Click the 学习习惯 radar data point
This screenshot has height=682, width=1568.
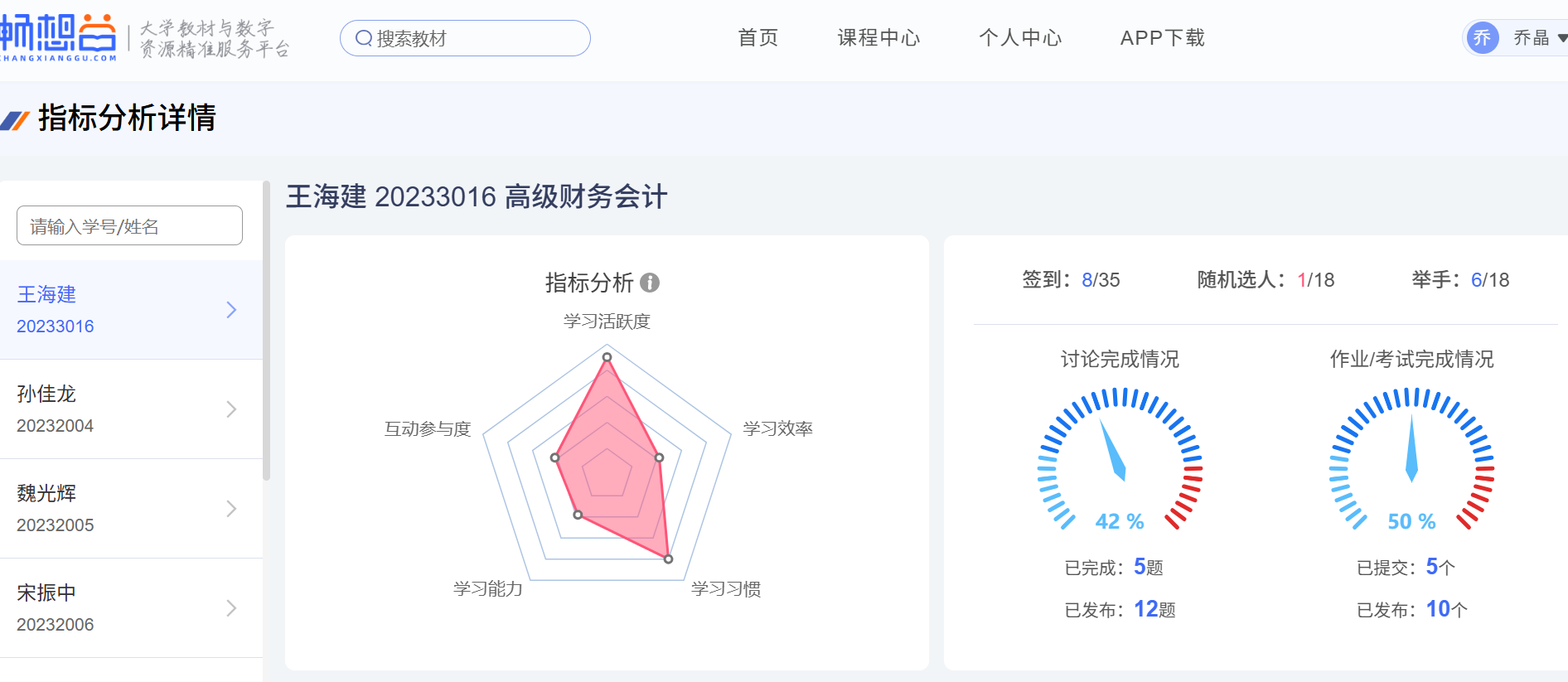668,559
